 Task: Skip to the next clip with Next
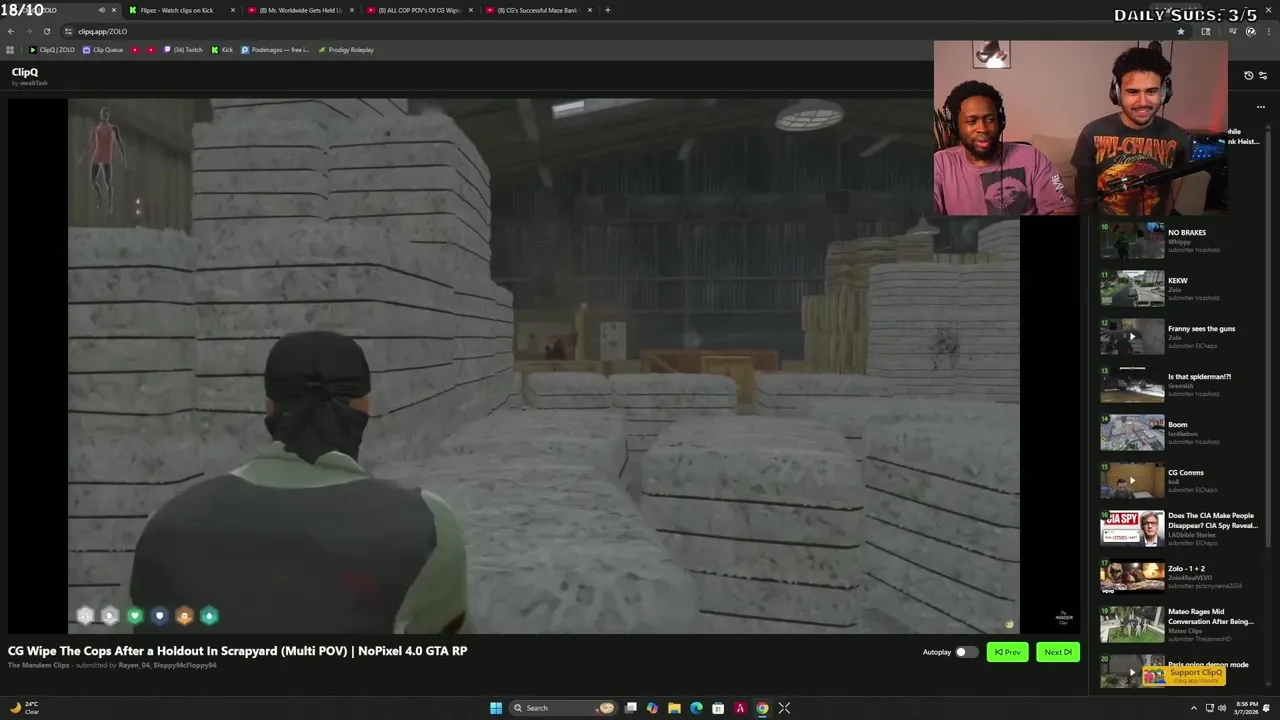1058,652
